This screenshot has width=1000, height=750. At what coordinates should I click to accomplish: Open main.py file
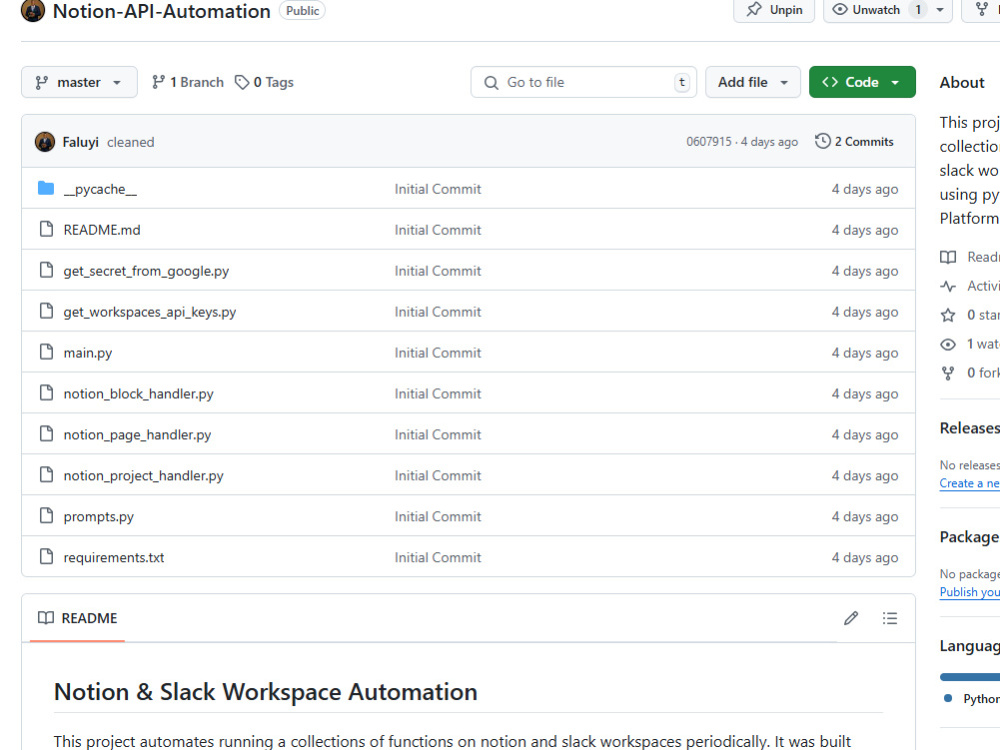tap(87, 353)
